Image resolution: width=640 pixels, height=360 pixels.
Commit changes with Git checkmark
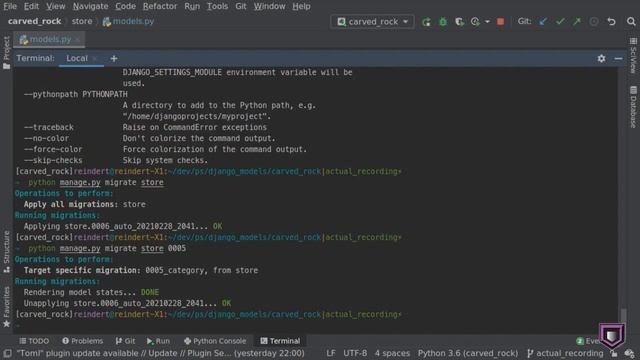560,22
